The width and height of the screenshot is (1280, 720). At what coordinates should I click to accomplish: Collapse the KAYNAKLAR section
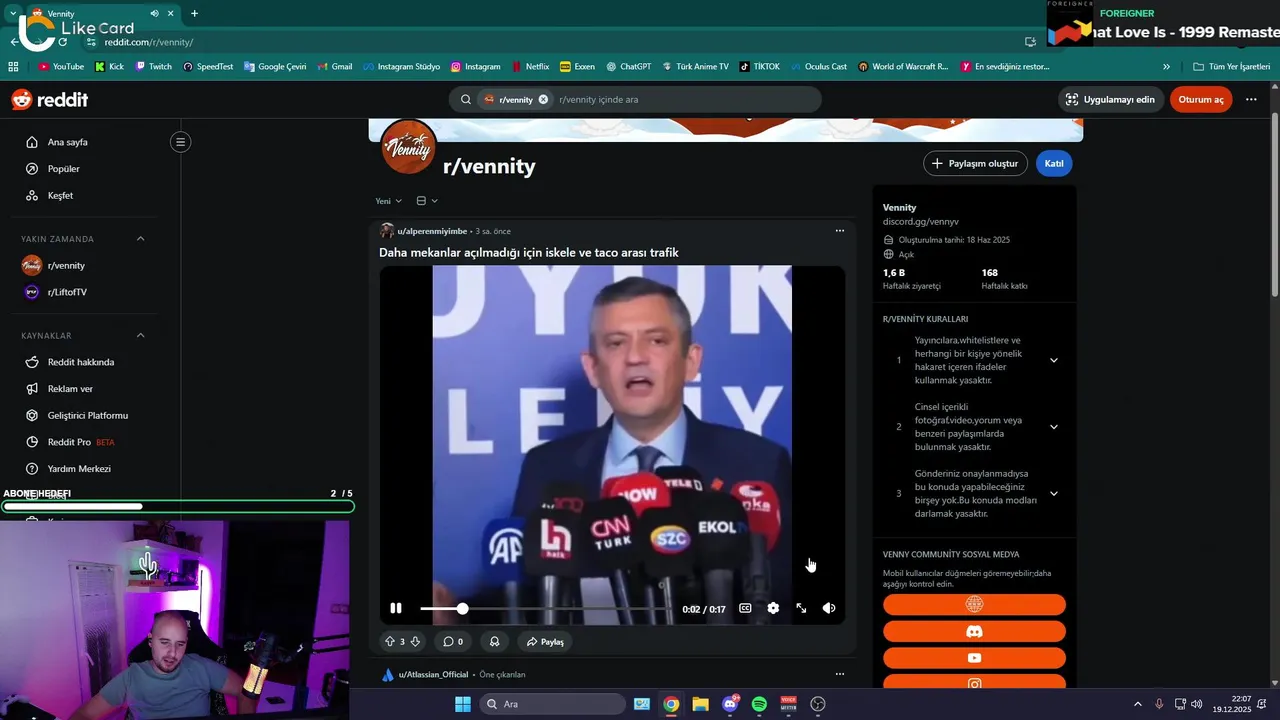pyautogui.click(x=140, y=335)
